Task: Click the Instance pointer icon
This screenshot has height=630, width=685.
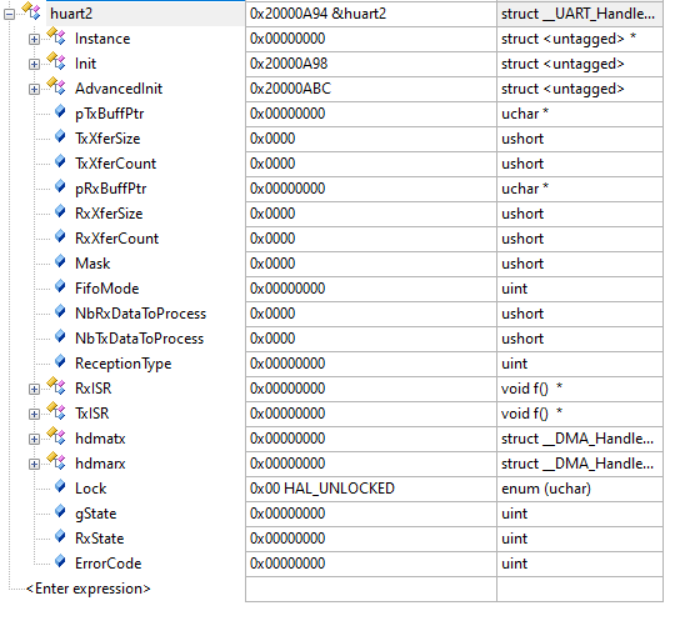Action: pos(57,36)
